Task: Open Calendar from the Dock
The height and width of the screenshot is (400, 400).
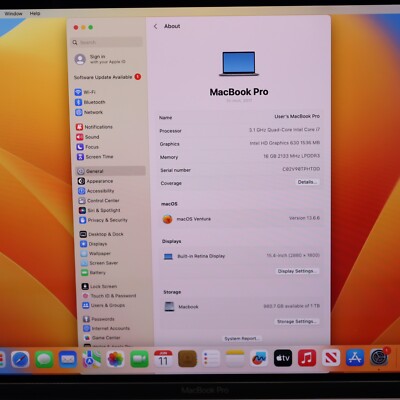Action: (x=163, y=359)
